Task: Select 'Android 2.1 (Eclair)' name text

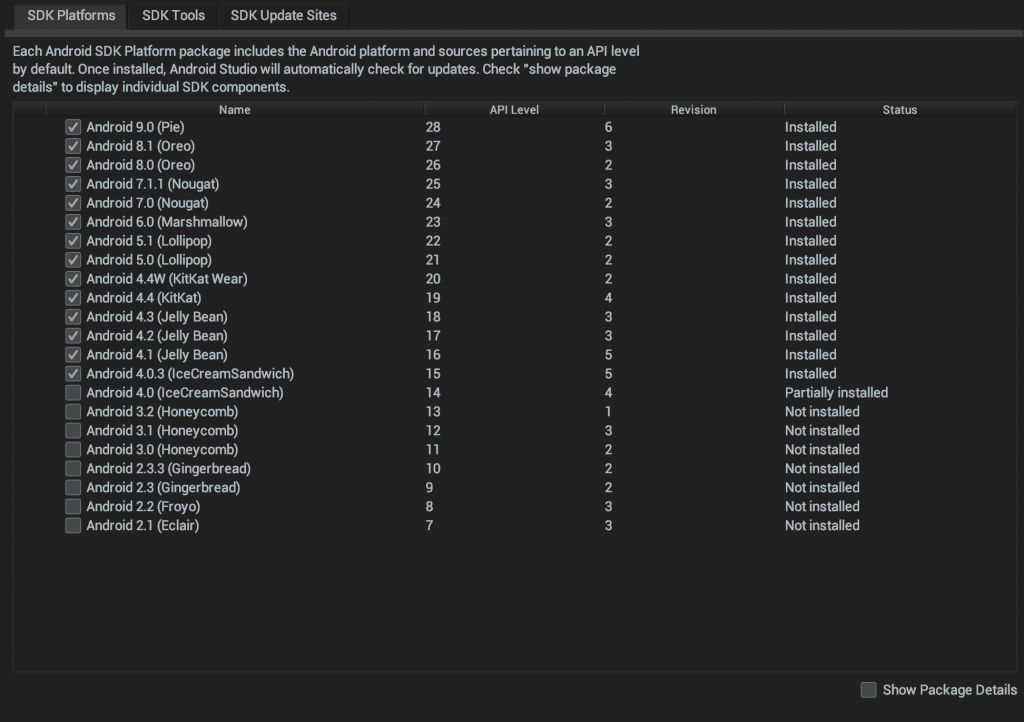Action: click(x=142, y=525)
